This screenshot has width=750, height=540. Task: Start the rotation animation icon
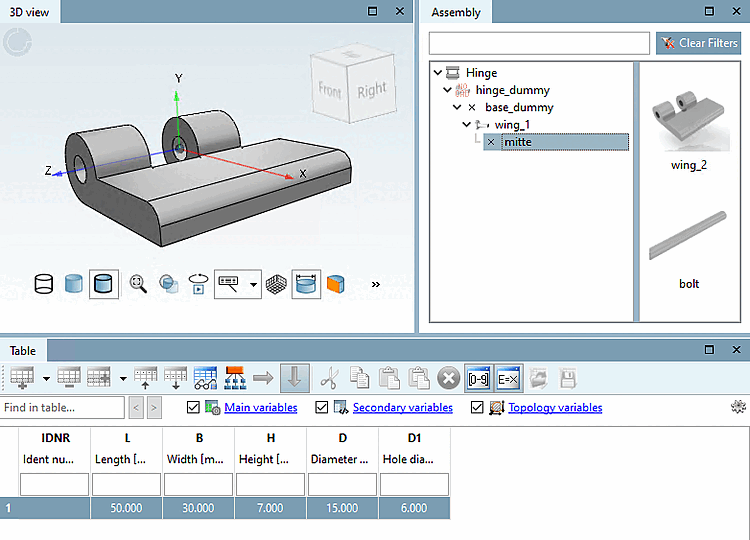click(x=198, y=284)
